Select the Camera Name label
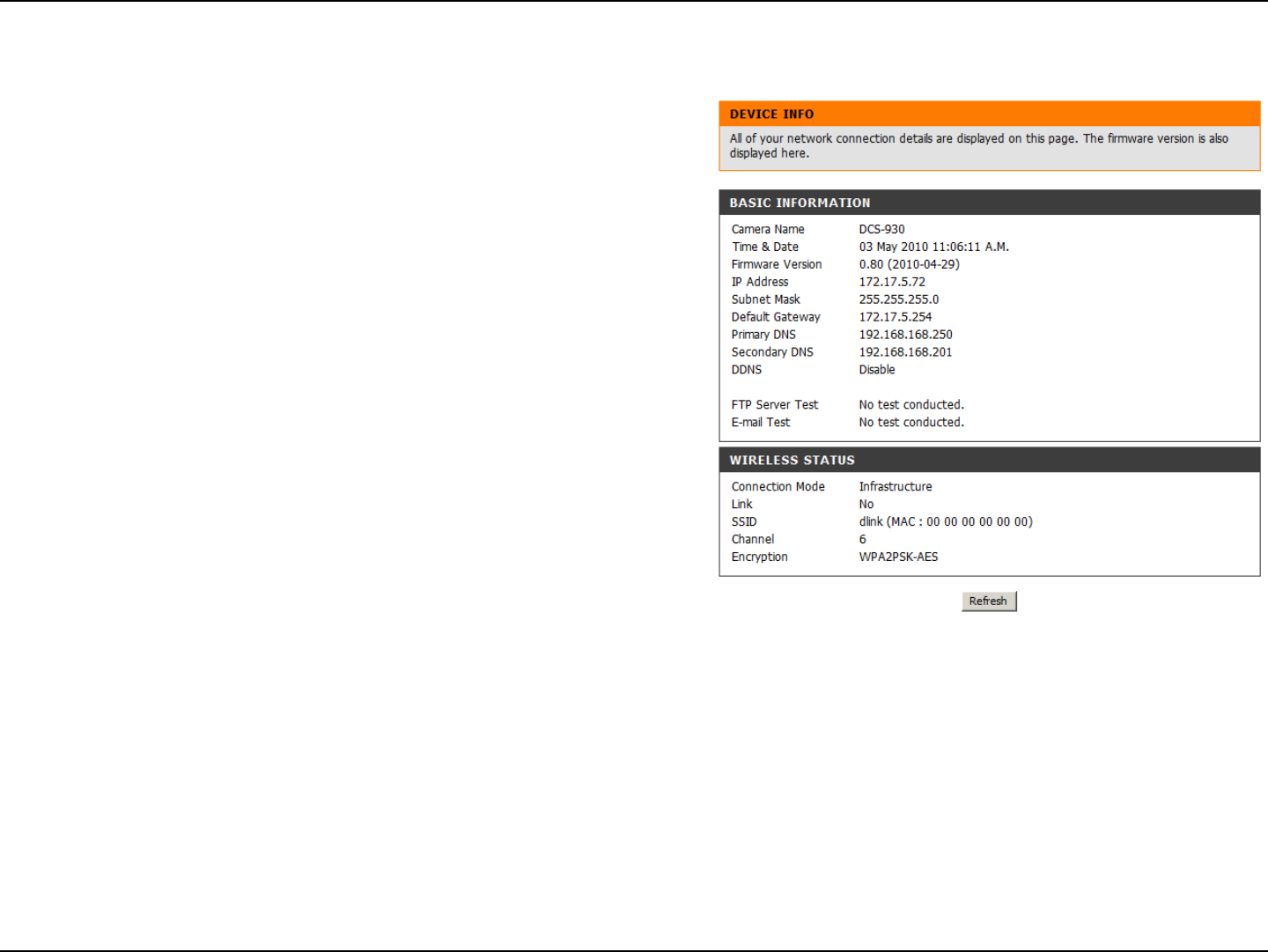Viewport: 1268px width, 952px height. [x=768, y=229]
